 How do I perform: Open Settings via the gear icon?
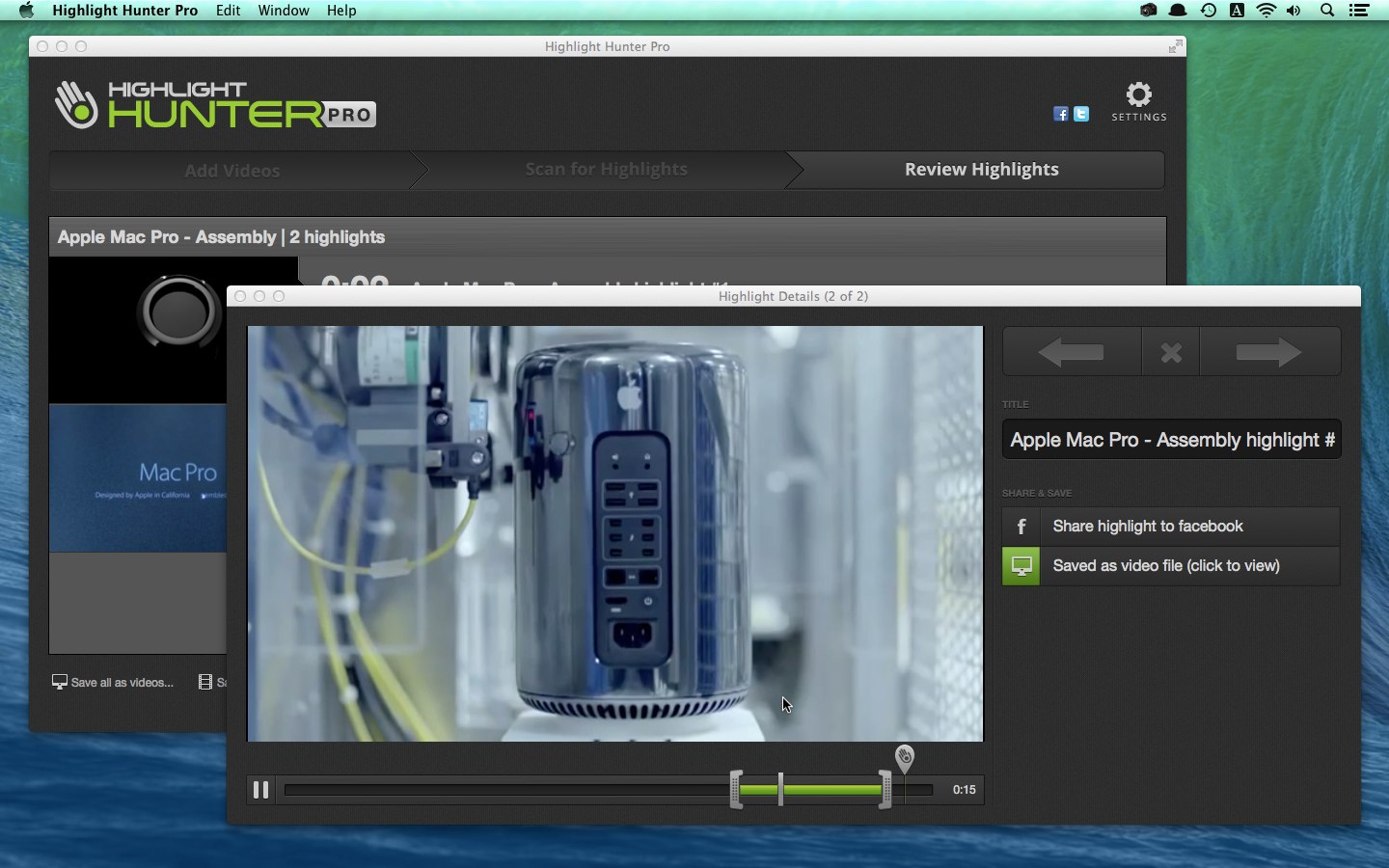[x=1139, y=101]
